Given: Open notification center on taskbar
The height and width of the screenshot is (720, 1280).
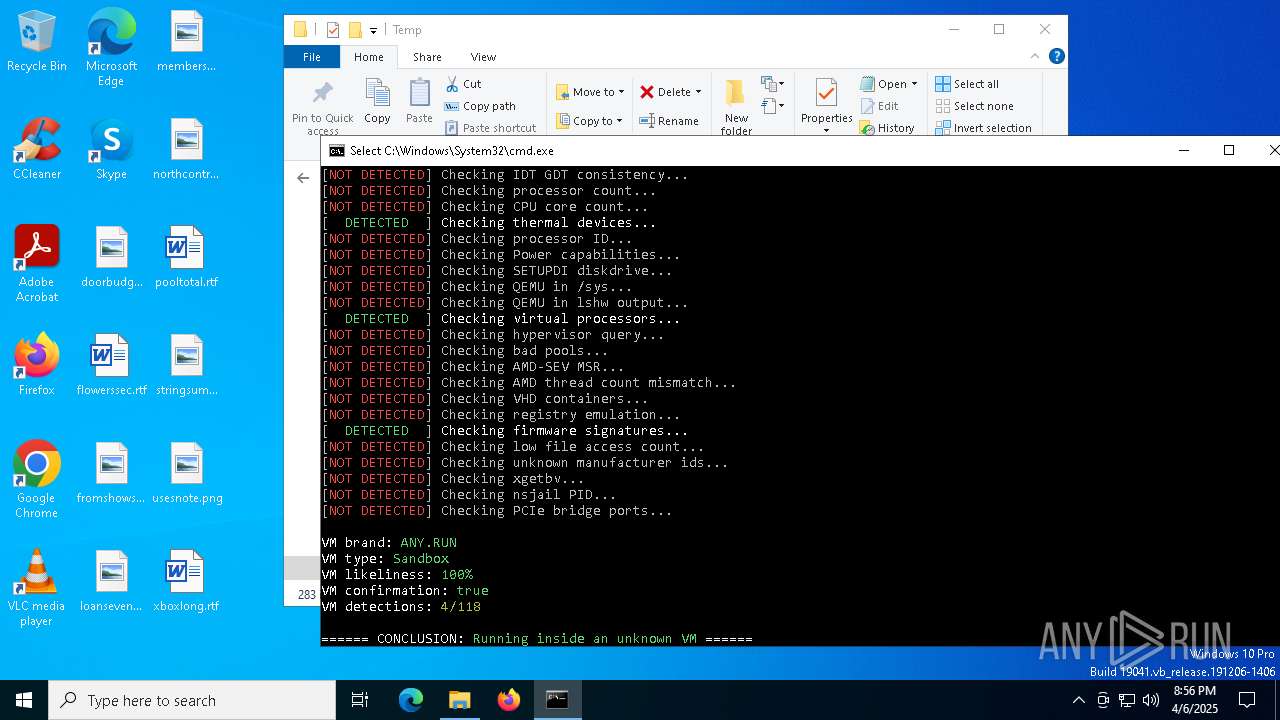Looking at the screenshot, I should pyautogui.click(x=1247, y=700).
